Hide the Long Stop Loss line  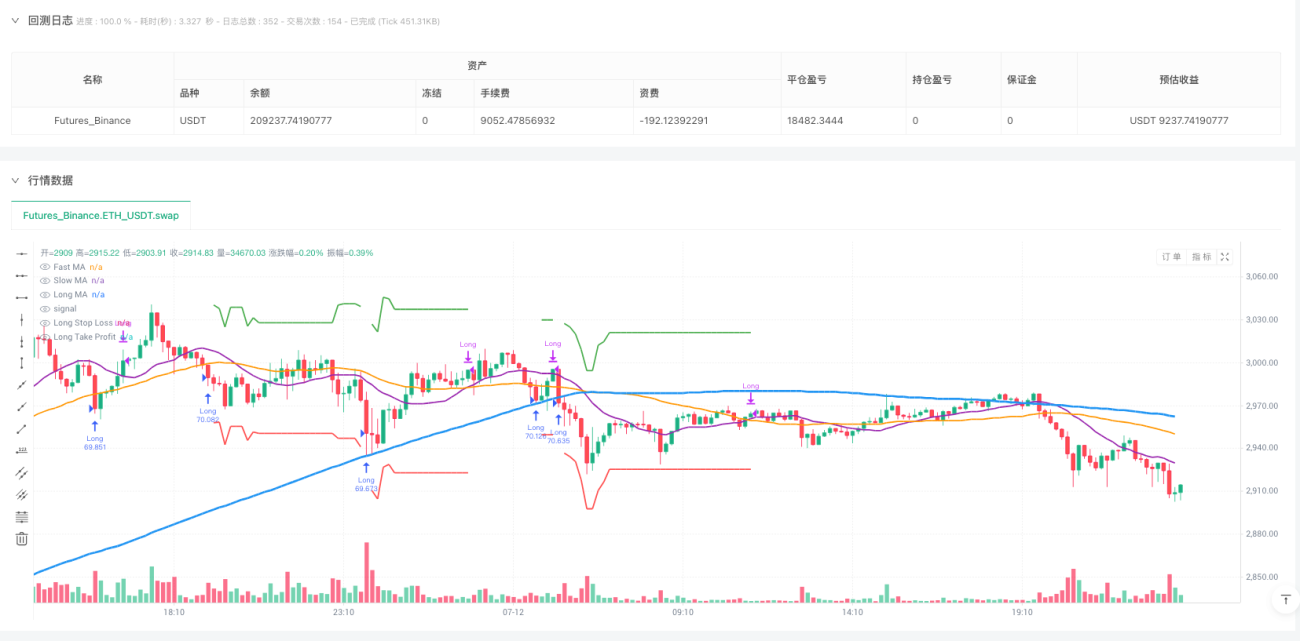coord(44,323)
